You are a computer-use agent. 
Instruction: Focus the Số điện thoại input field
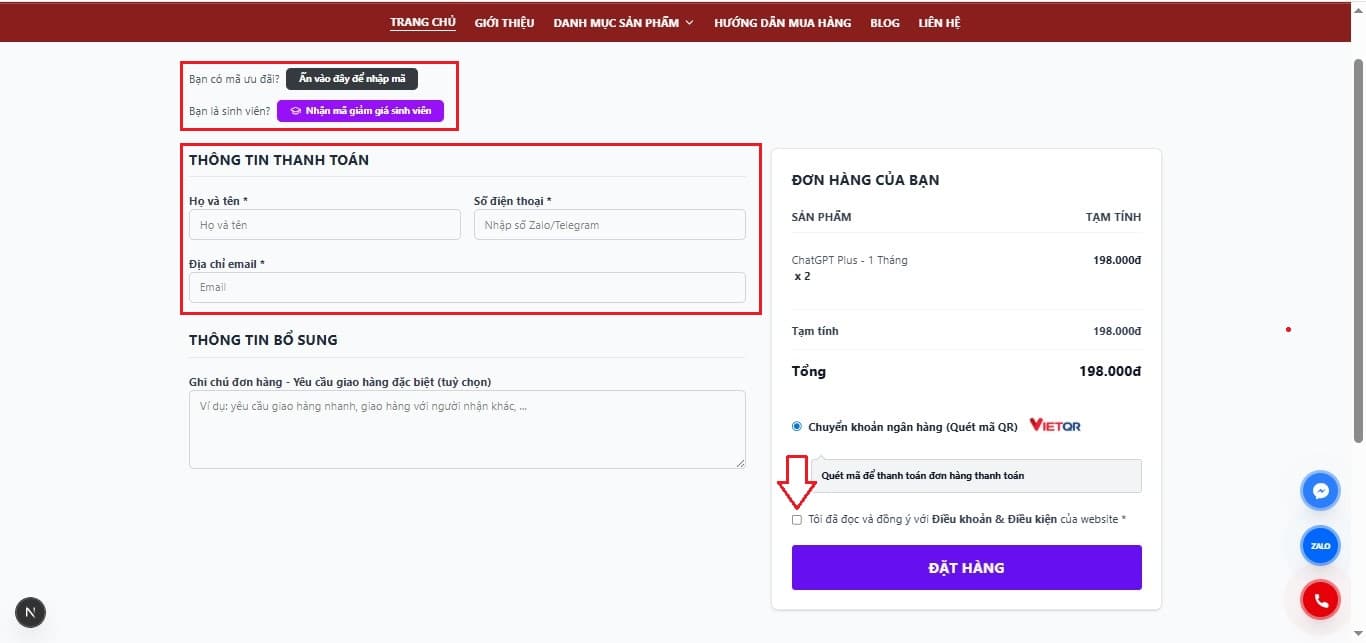coord(609,225)
